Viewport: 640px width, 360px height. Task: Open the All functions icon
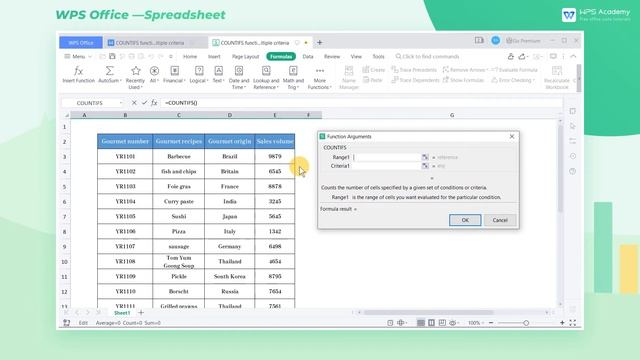pyautogui.click(x=154, y=75)
